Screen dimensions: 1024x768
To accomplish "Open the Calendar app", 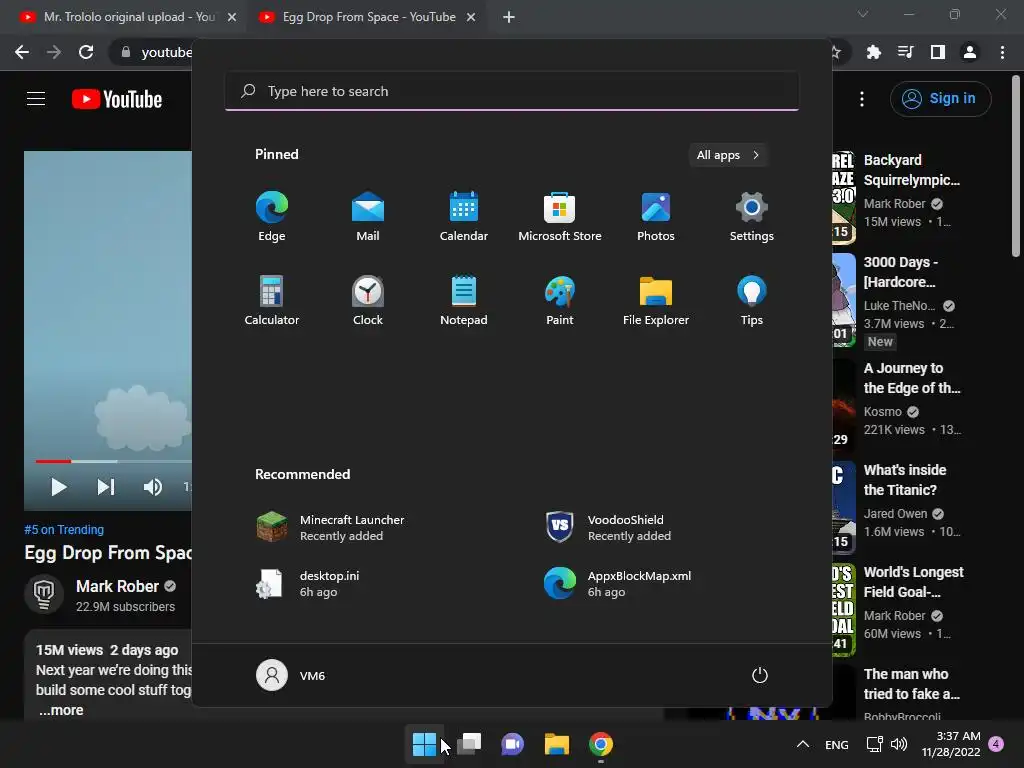I will pyautogui.click(x=464, y=217).
